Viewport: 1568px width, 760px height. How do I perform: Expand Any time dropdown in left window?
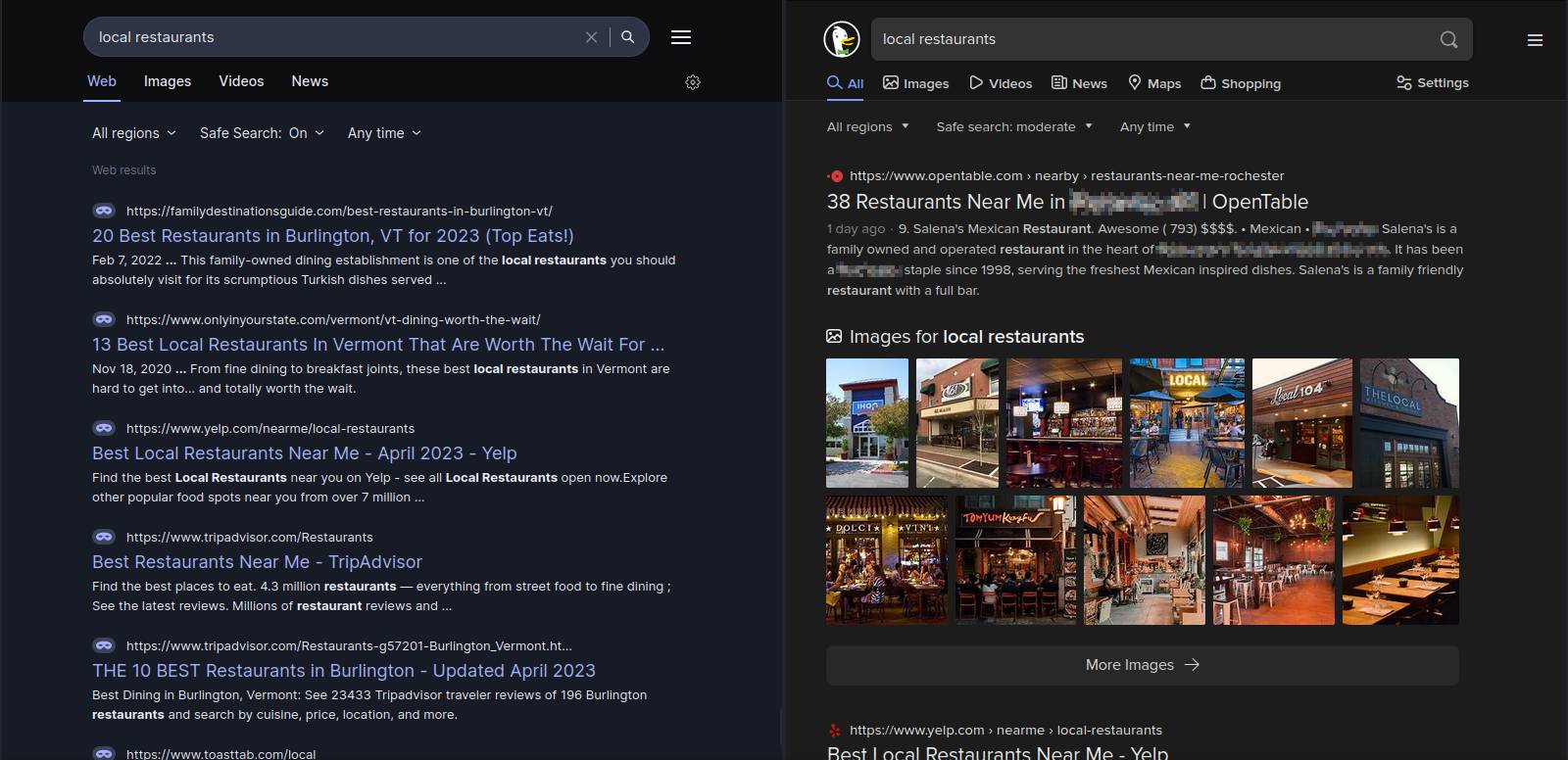384,133
